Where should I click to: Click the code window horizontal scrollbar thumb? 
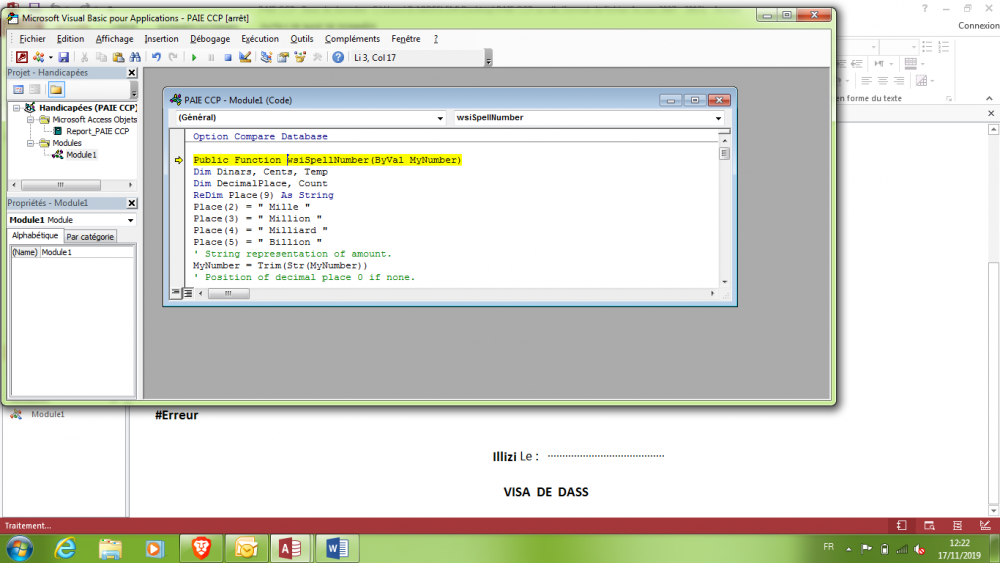tap(228, 293)
